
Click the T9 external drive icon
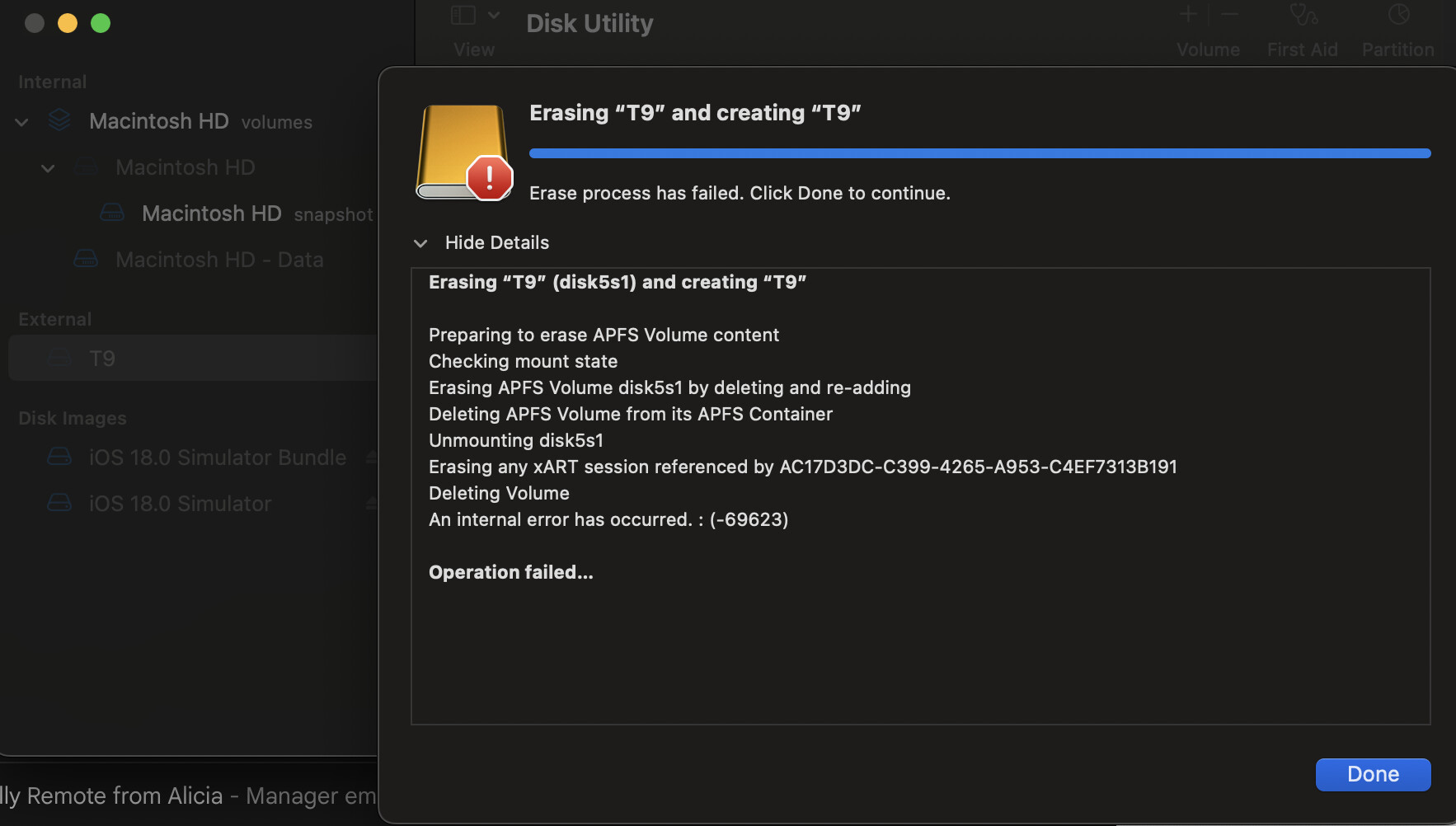click(x=59, y=358)
